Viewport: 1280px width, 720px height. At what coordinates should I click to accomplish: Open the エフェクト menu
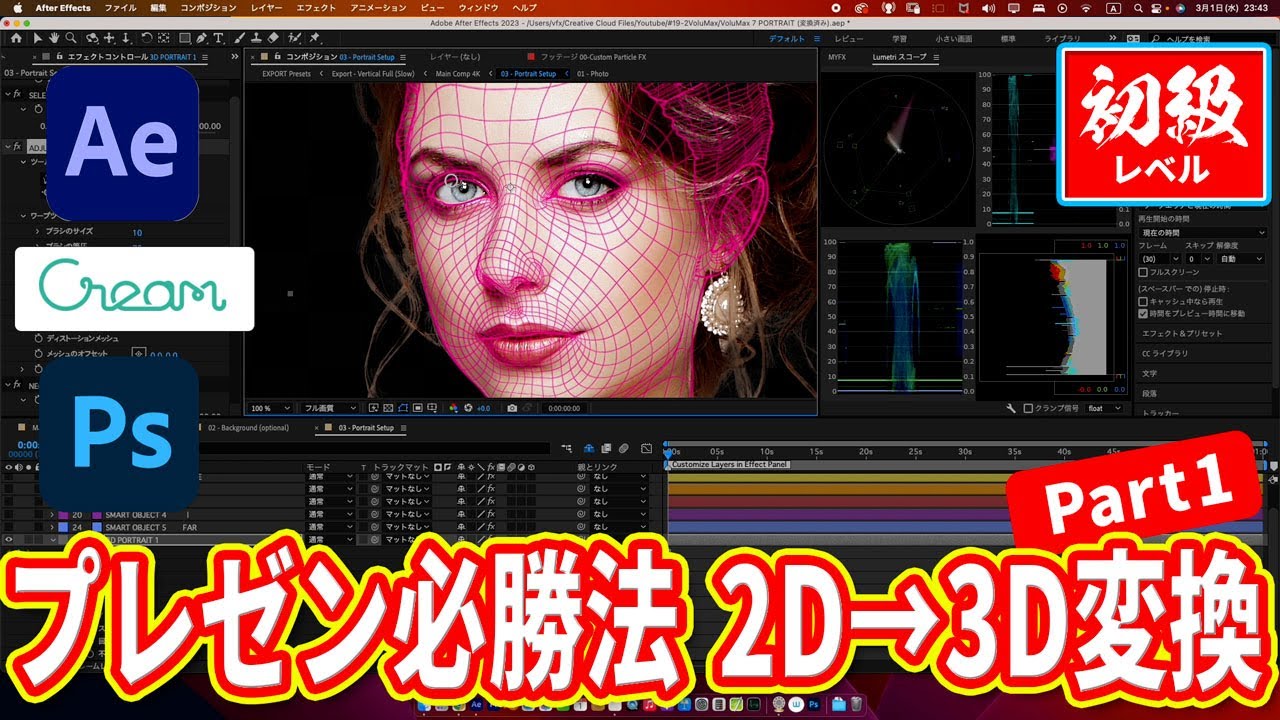317,8
